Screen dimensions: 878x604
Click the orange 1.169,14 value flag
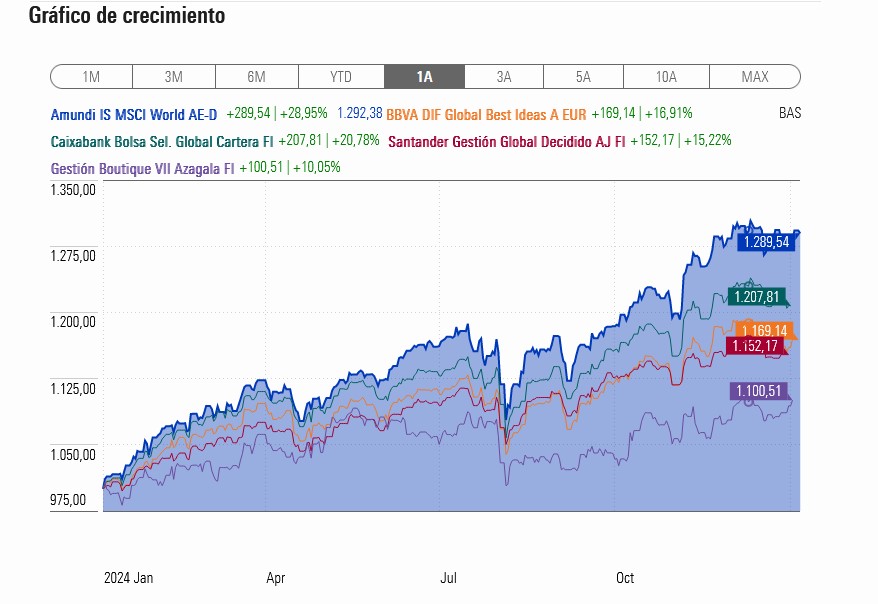point(764,330)
